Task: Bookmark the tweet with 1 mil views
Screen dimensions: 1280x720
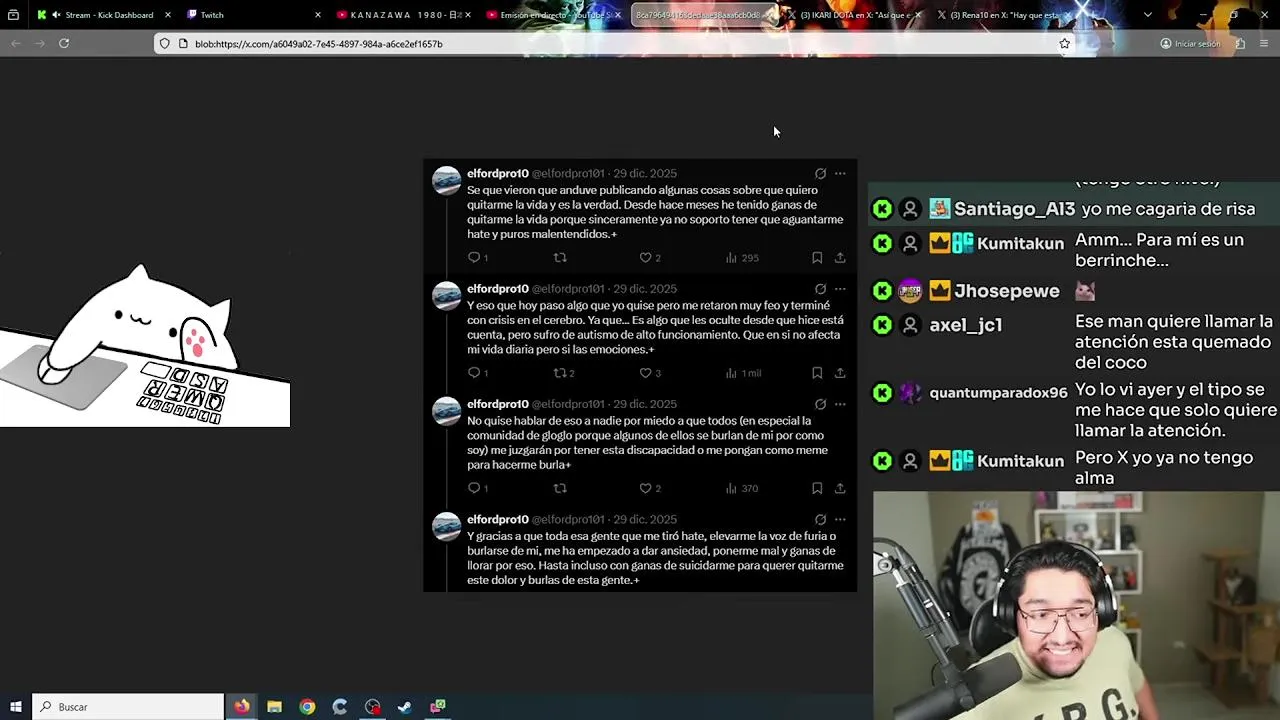Action: click(817, 373)
